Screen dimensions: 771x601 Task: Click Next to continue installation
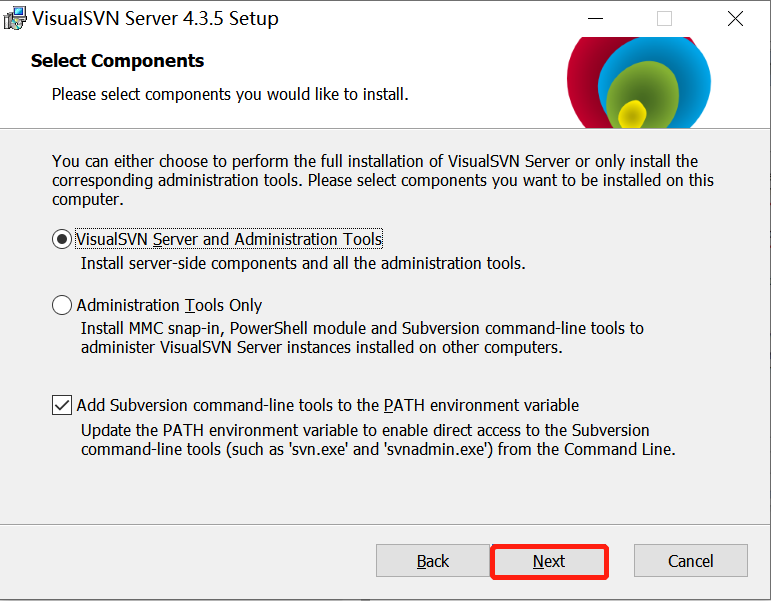pyautogui.click(x=549, y=561)
